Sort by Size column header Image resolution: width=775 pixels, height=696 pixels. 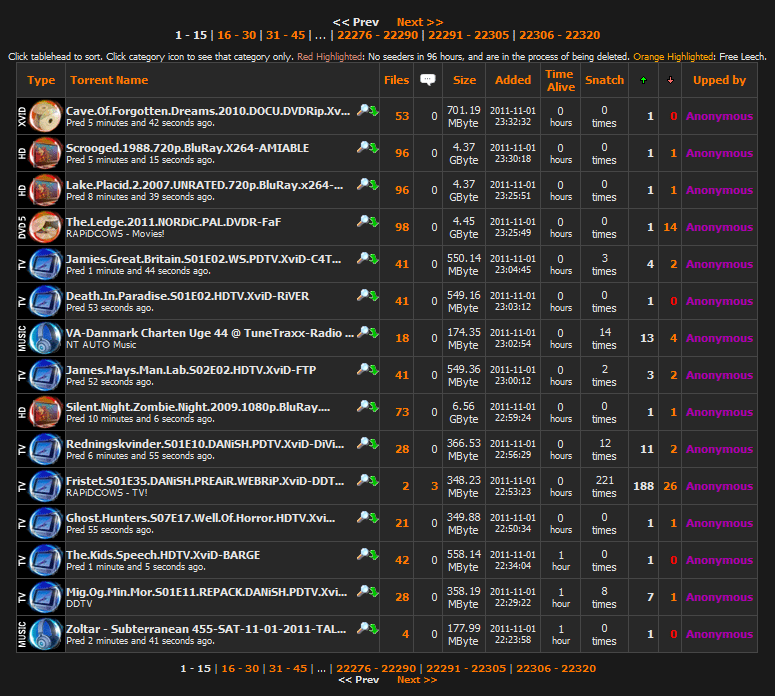tap(464, 80)
